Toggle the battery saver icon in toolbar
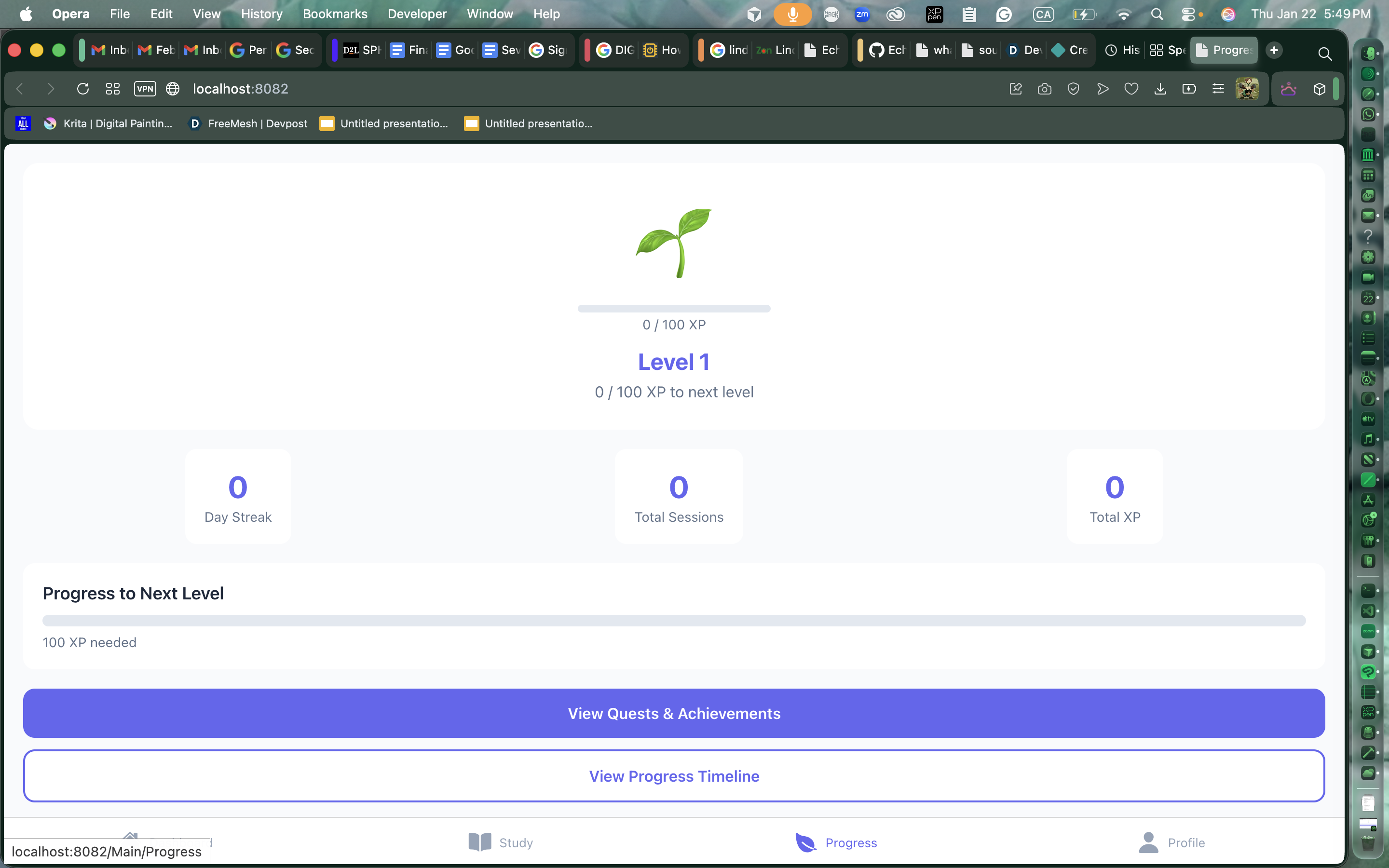Viewport: 1389px width, 868px height. point(1189,89)
